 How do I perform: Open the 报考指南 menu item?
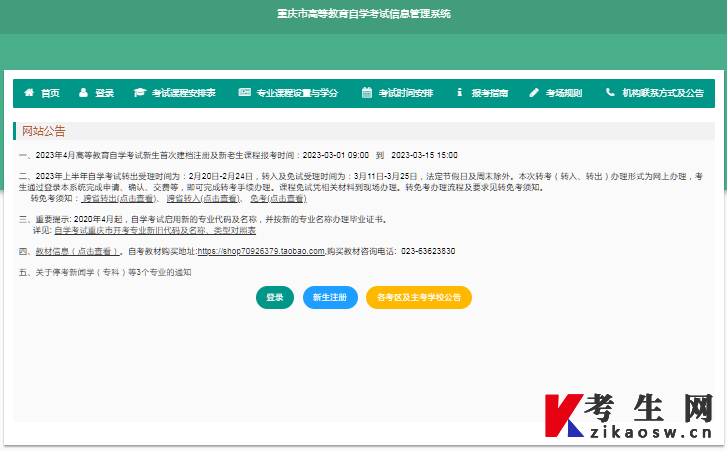(x=490, y=93)
